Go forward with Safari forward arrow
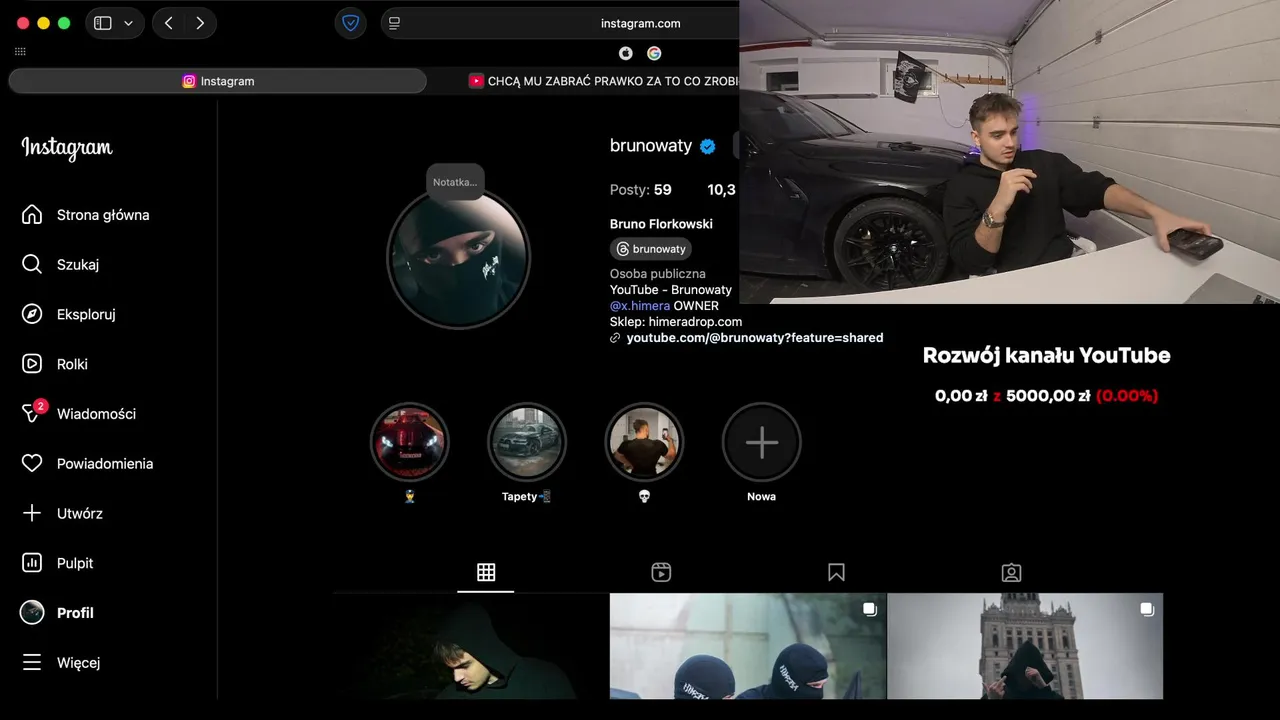This screenshot has height=720, width=1280. click(x=200, y=23)
